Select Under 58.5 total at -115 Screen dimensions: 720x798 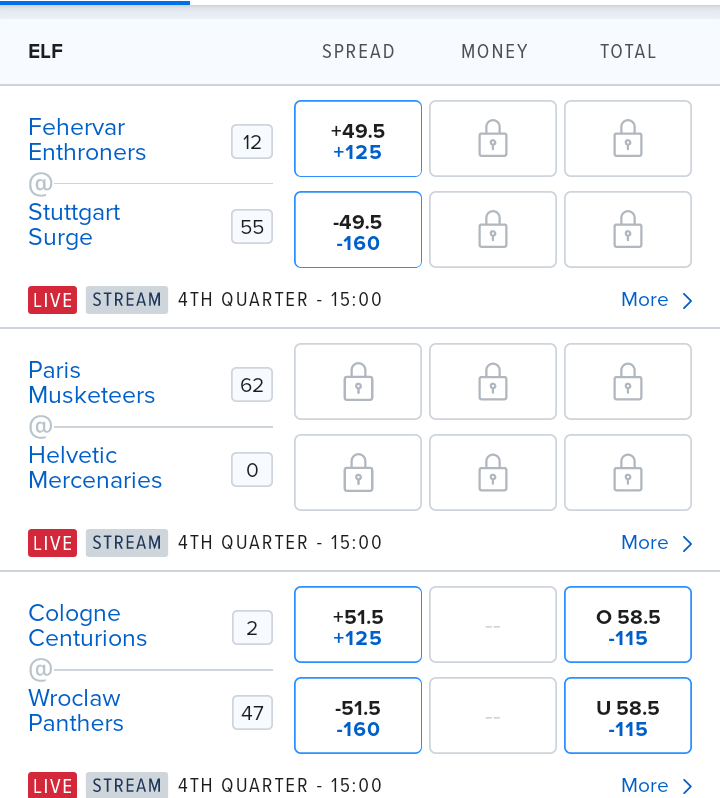pos(627,716)
